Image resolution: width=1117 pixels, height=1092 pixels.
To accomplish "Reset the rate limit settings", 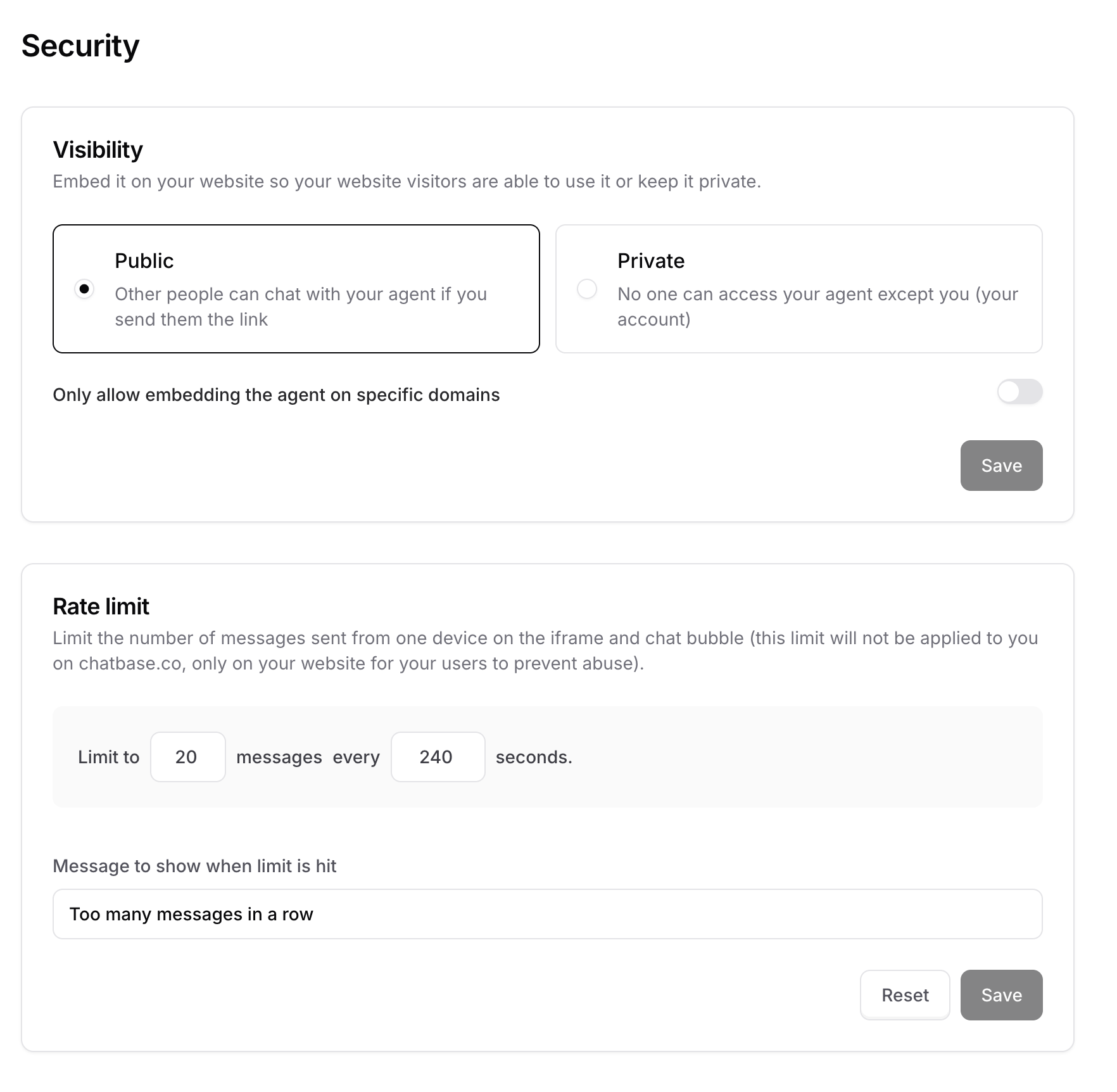I will click(x=904, y=995).
